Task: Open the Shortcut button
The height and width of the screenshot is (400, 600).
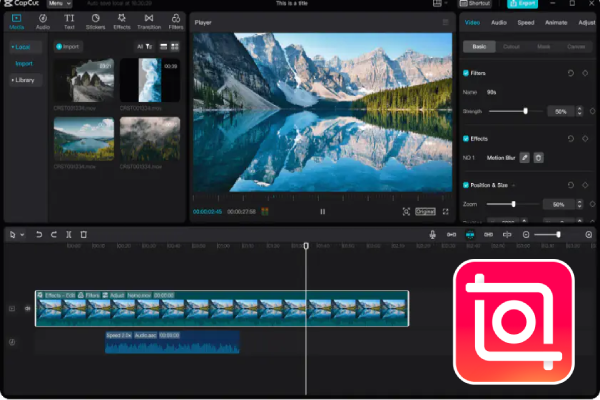Action: pyautogui.click(x=475, y=3)
